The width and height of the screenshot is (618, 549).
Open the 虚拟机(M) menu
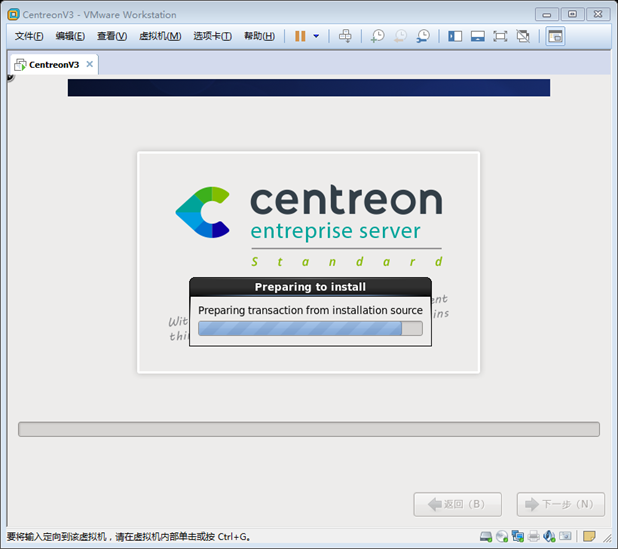click(x=160, y=36)
